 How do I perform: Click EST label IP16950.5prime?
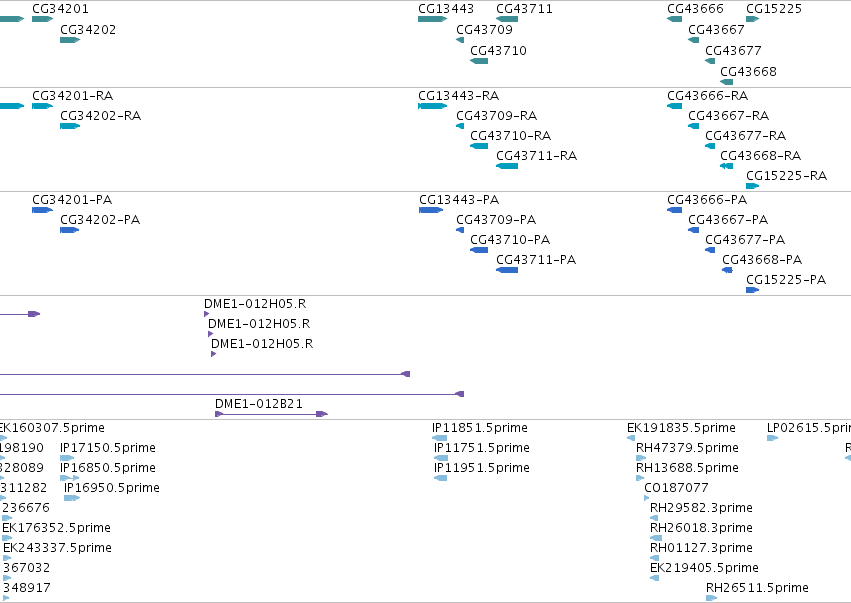pyautogui.click(x=112, y=488)
